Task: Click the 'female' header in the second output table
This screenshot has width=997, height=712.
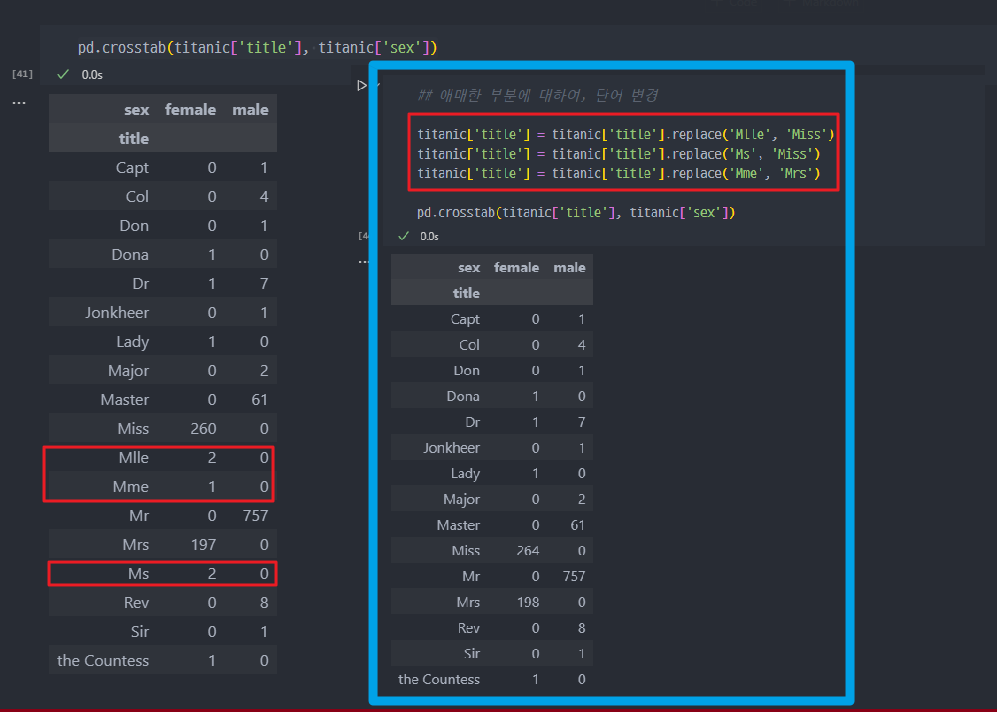Action: click(516, 268)
